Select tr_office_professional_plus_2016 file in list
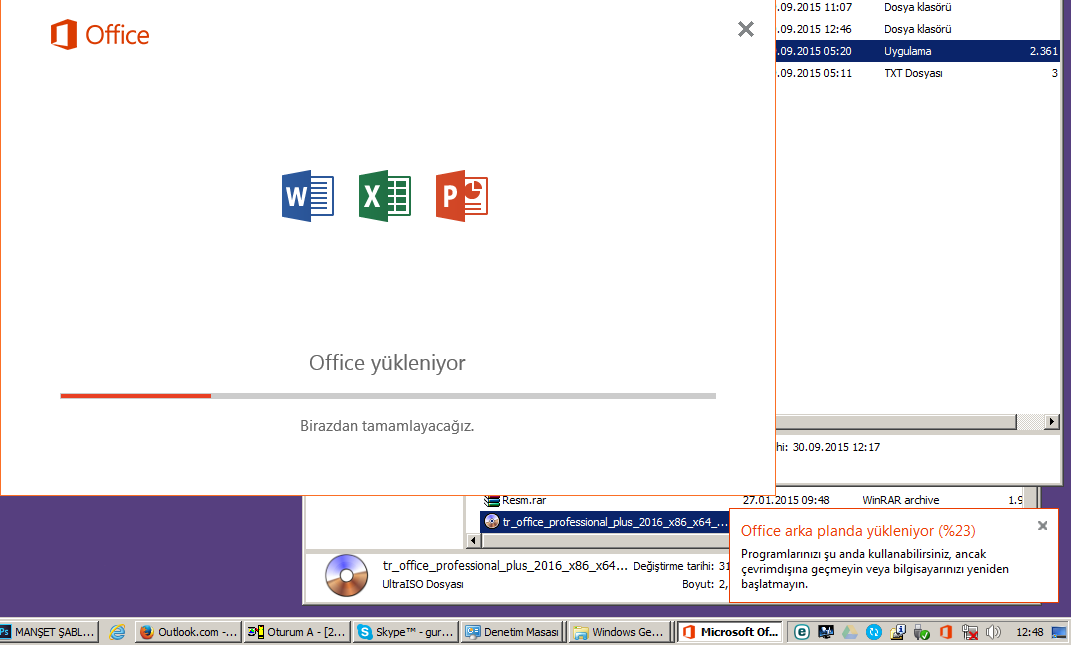The height and width of the screenshot is (645, 1071). [605, 522]
